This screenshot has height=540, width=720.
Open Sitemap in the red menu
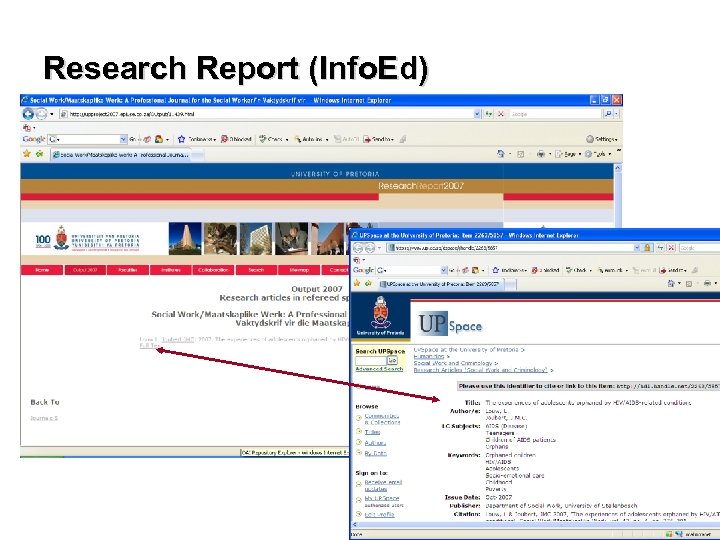point(299,270)
